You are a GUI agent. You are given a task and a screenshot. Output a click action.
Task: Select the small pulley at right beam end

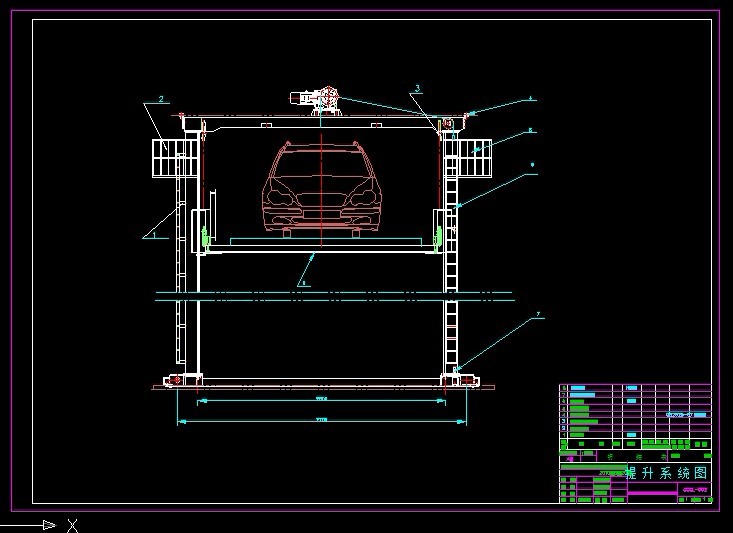point(448,124)
